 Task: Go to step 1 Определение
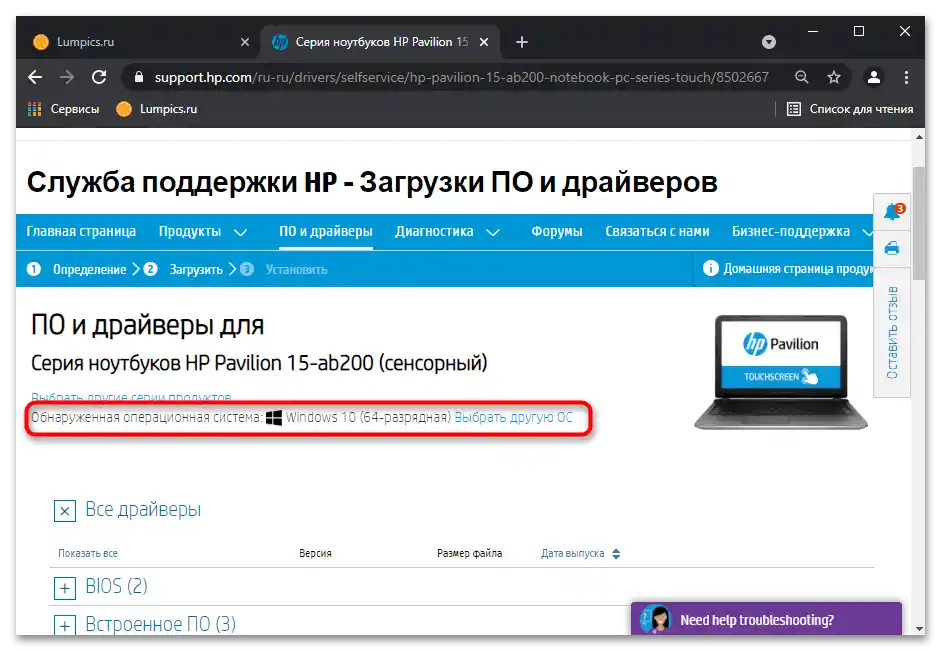point(77,269)
